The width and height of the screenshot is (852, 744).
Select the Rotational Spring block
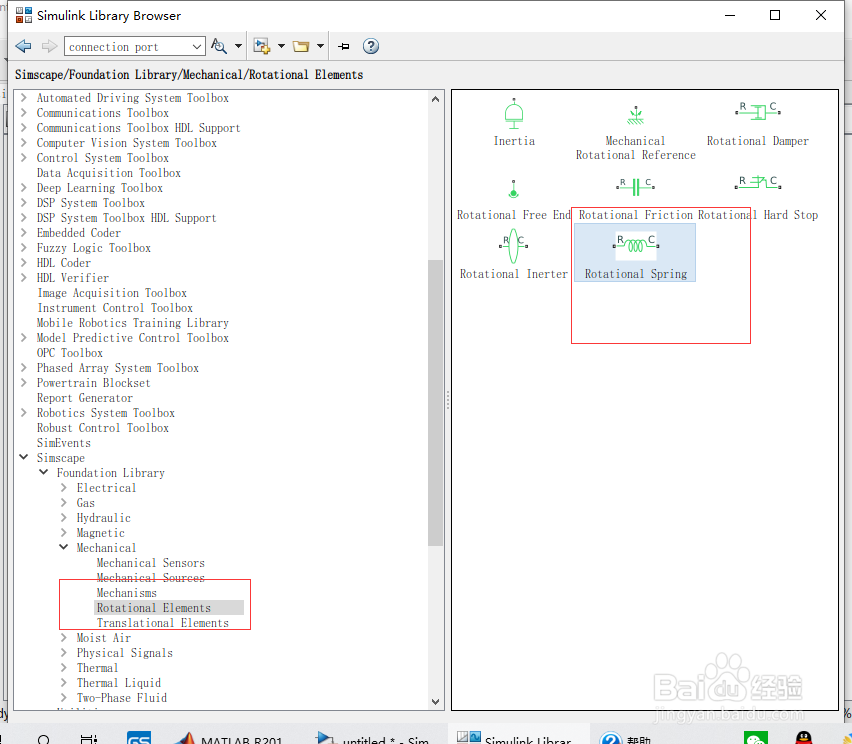[635, 253]
